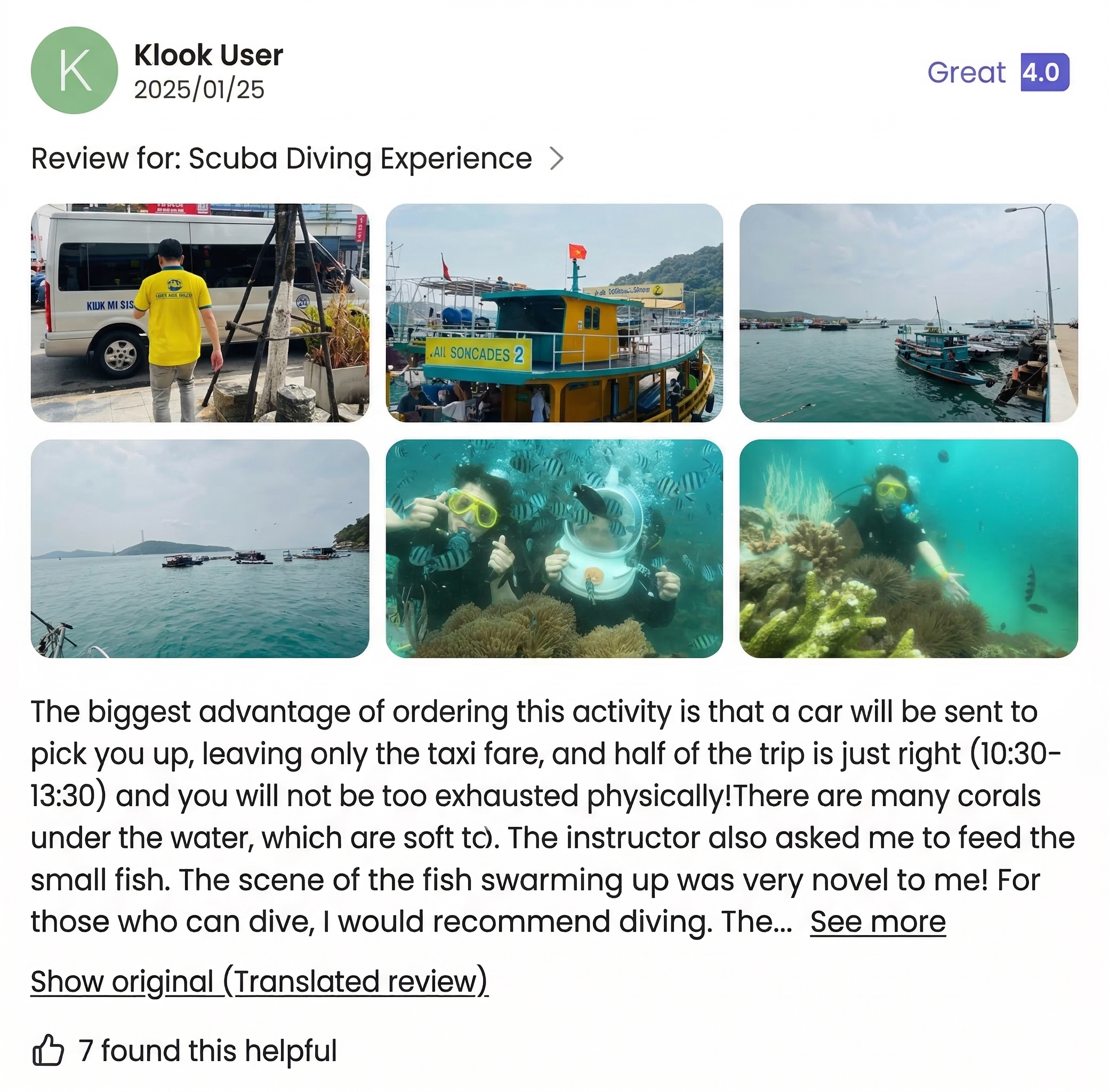Image resolution: width=1109 pixels, height=1092 pixels.
Task: Show original translated review text
Action: click(259, 981)
